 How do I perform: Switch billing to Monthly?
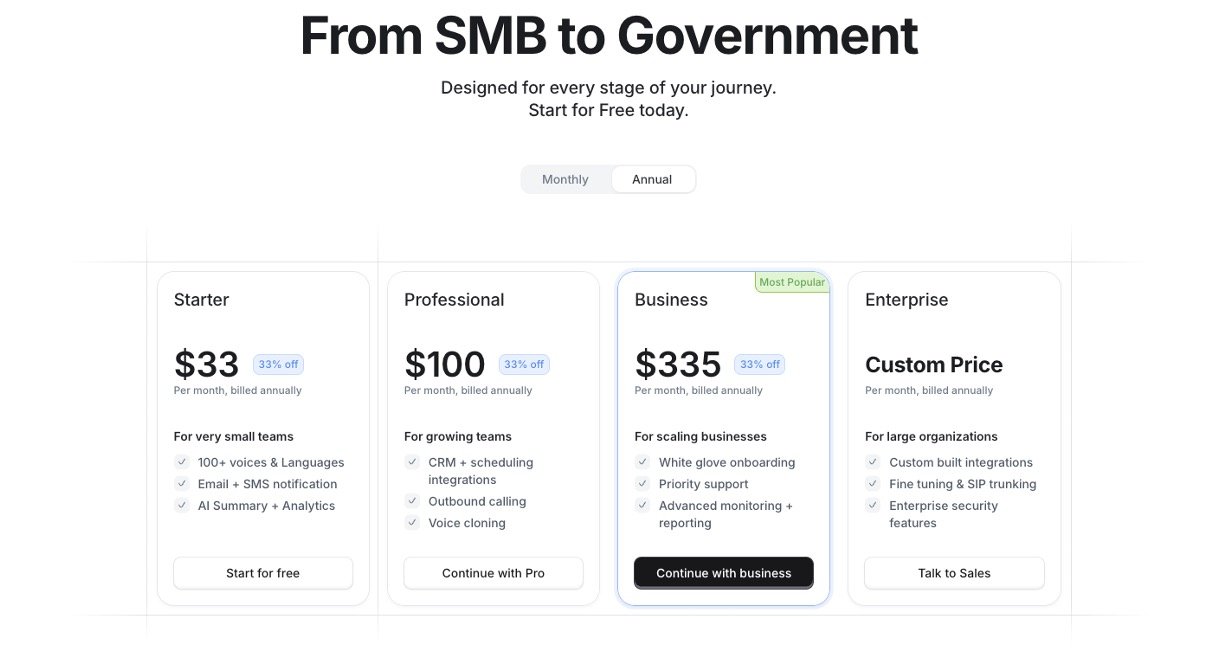pos(565,180)
